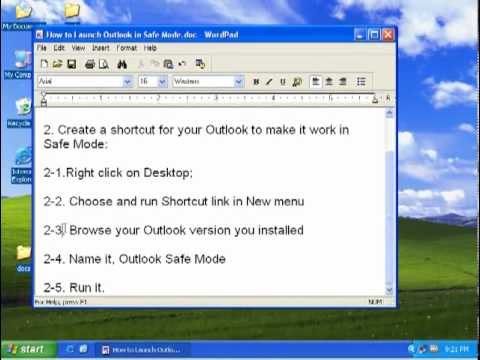Select the docs folder on desktop
This screenshot has width=480, height=360.
point(23,258)
